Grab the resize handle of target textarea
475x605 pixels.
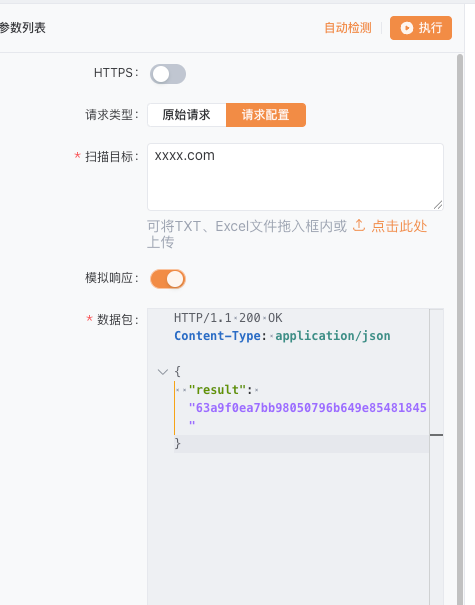[438, 205]
